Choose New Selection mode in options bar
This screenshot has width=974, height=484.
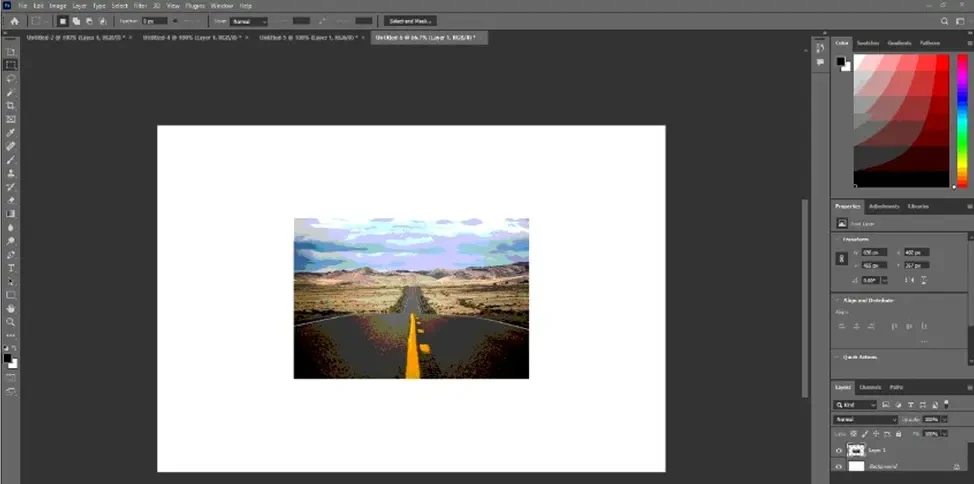pos(63,21)
